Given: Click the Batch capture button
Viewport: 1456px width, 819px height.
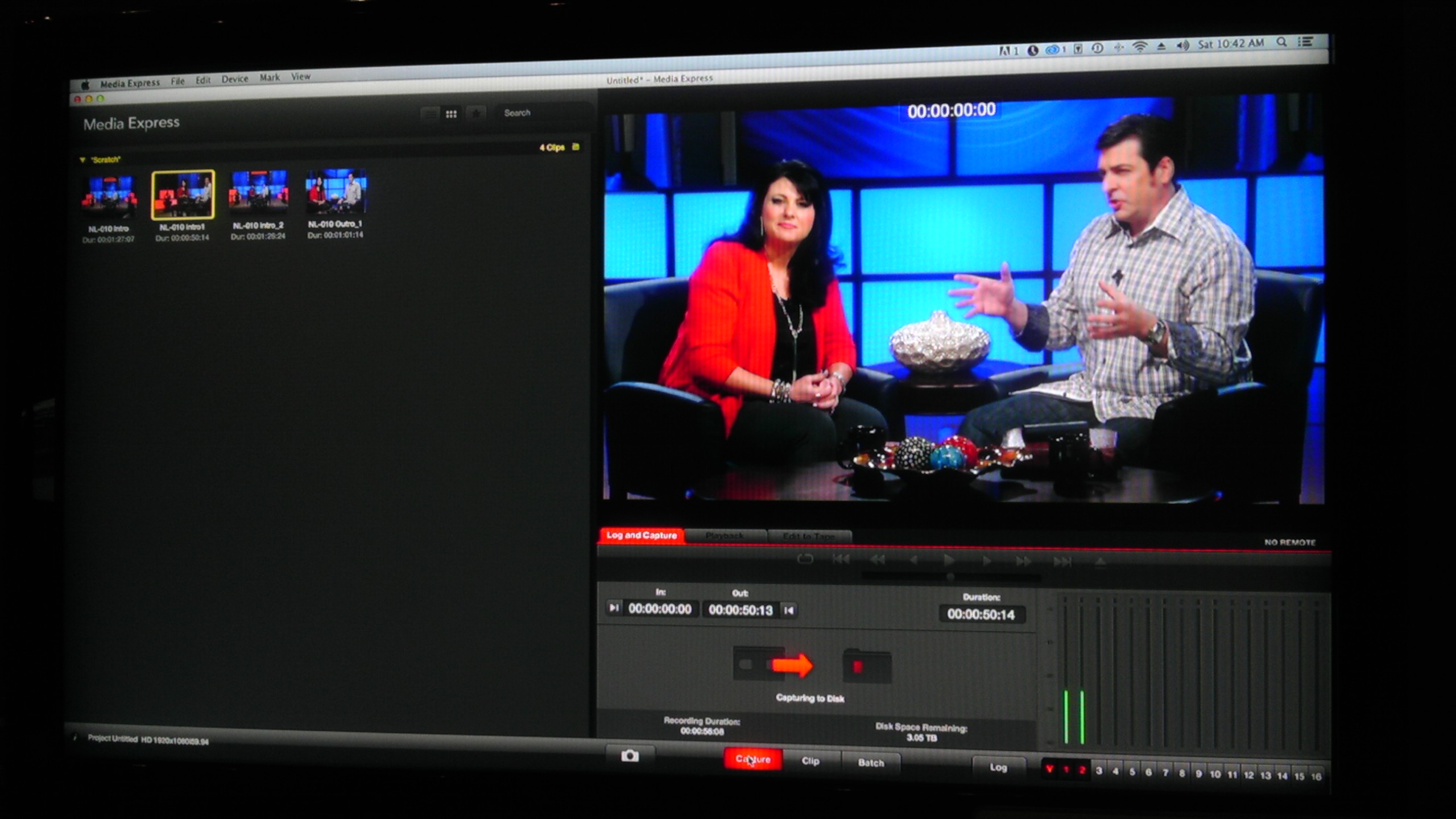Looking at the screenshot, I should 871,763.
